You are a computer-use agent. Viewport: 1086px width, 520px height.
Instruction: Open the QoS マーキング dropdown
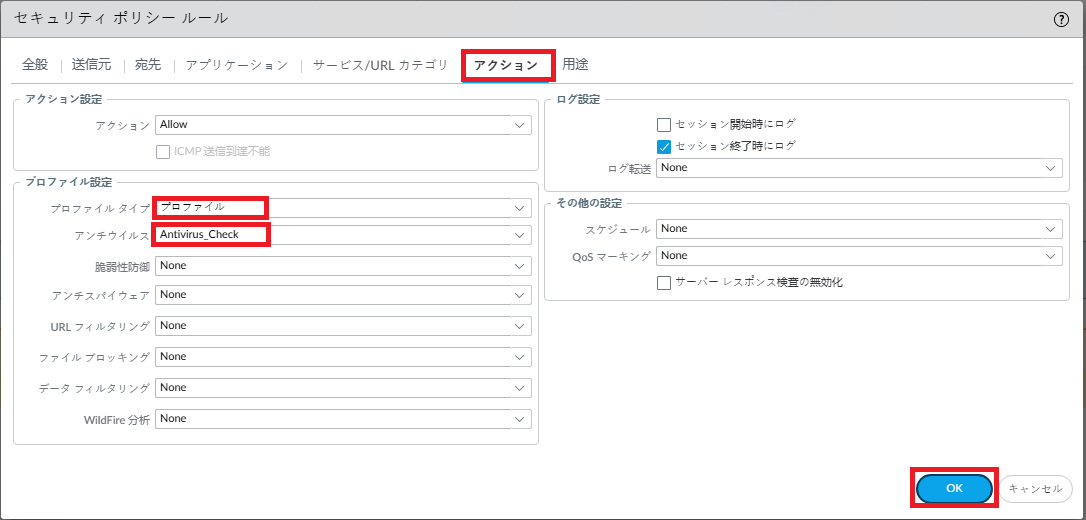(858, 256)
